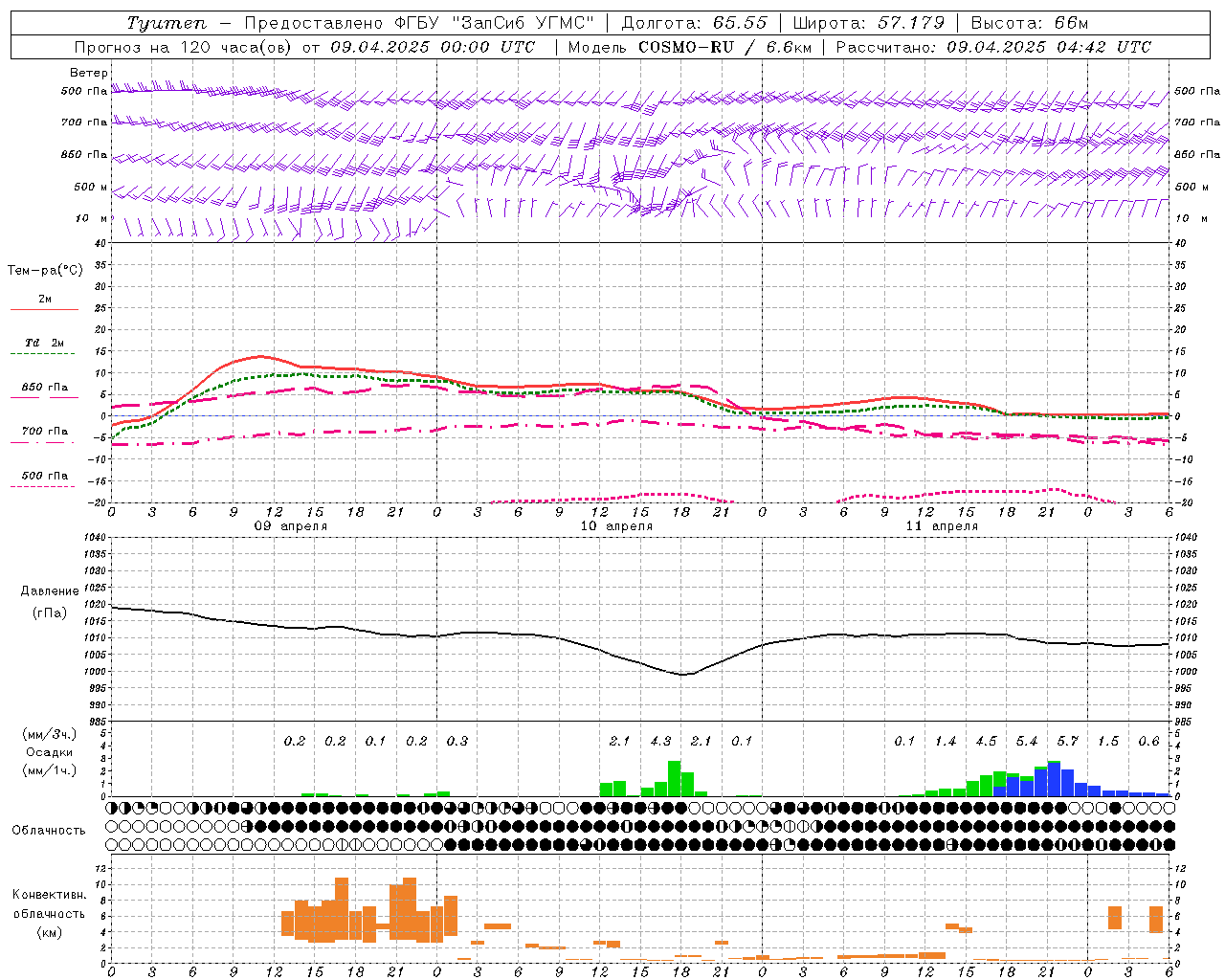Click the 4.5 precipitation value
The image size is (1225, 980).
coord(986,742)
